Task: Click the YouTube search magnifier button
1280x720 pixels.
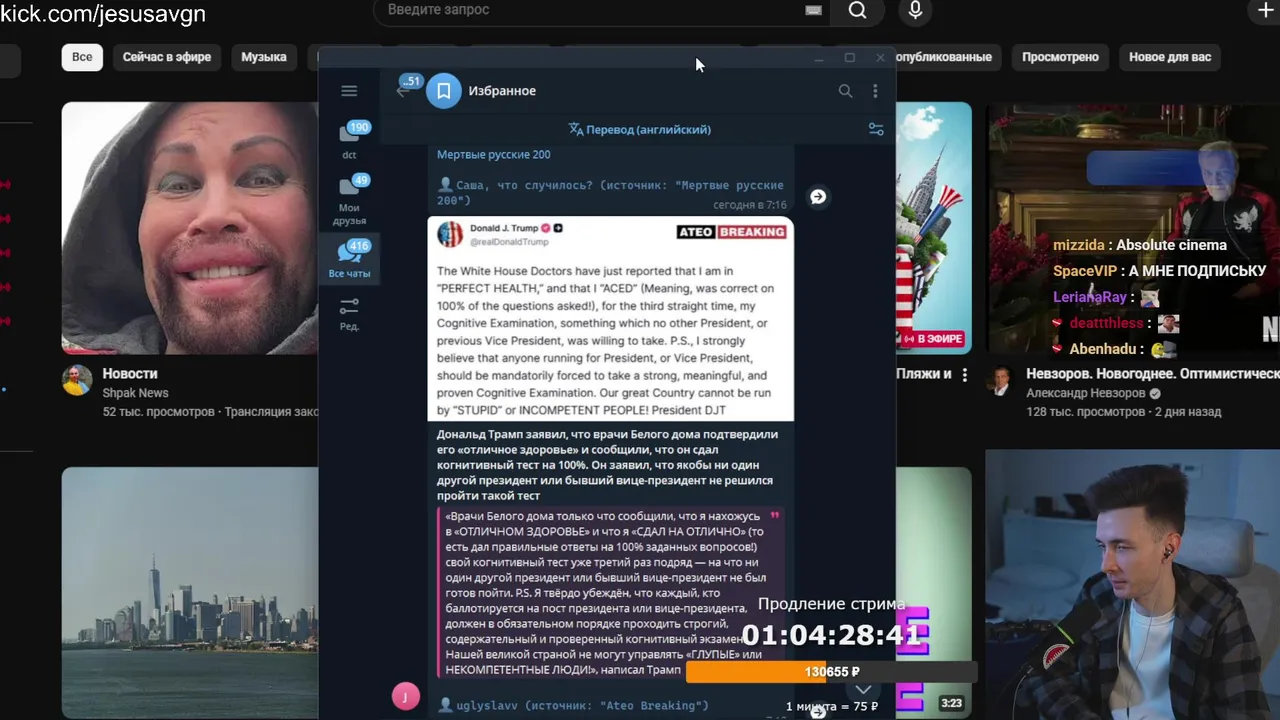Action: click(x=858, y=11)
